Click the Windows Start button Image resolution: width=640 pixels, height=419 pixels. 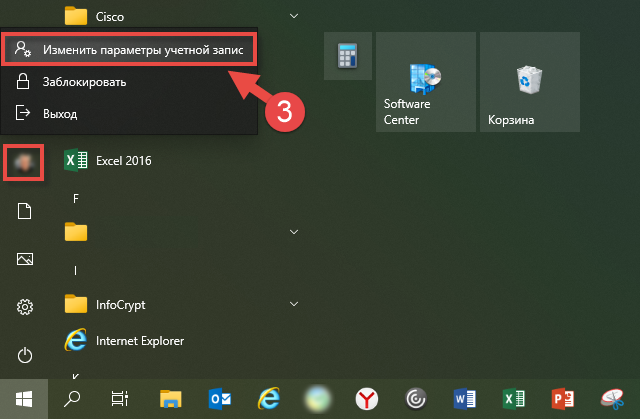pos(24,399)
